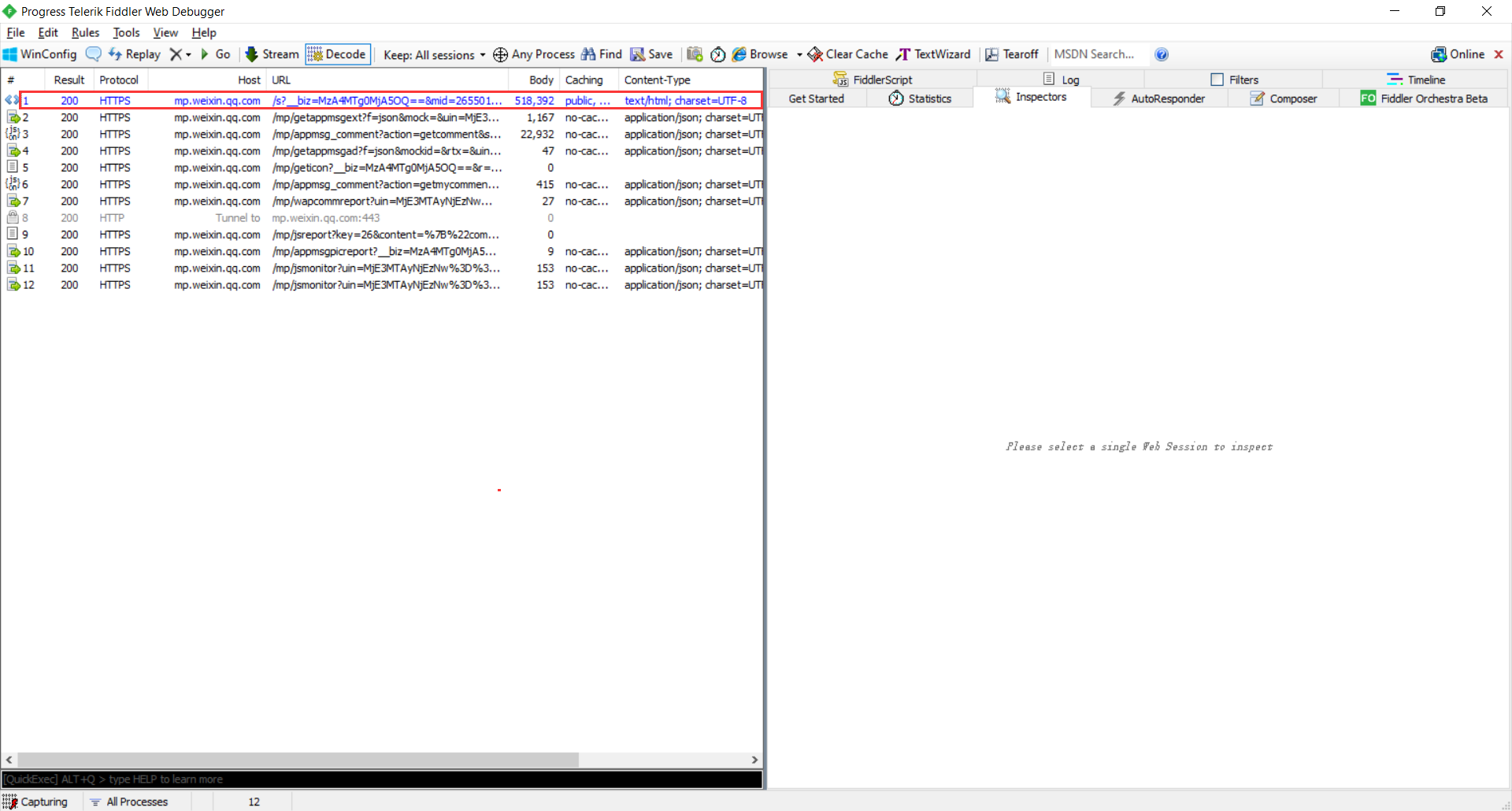Select session 7 wapcommreport row
Screen dimensions: 1512x811
tap(382, 202)
